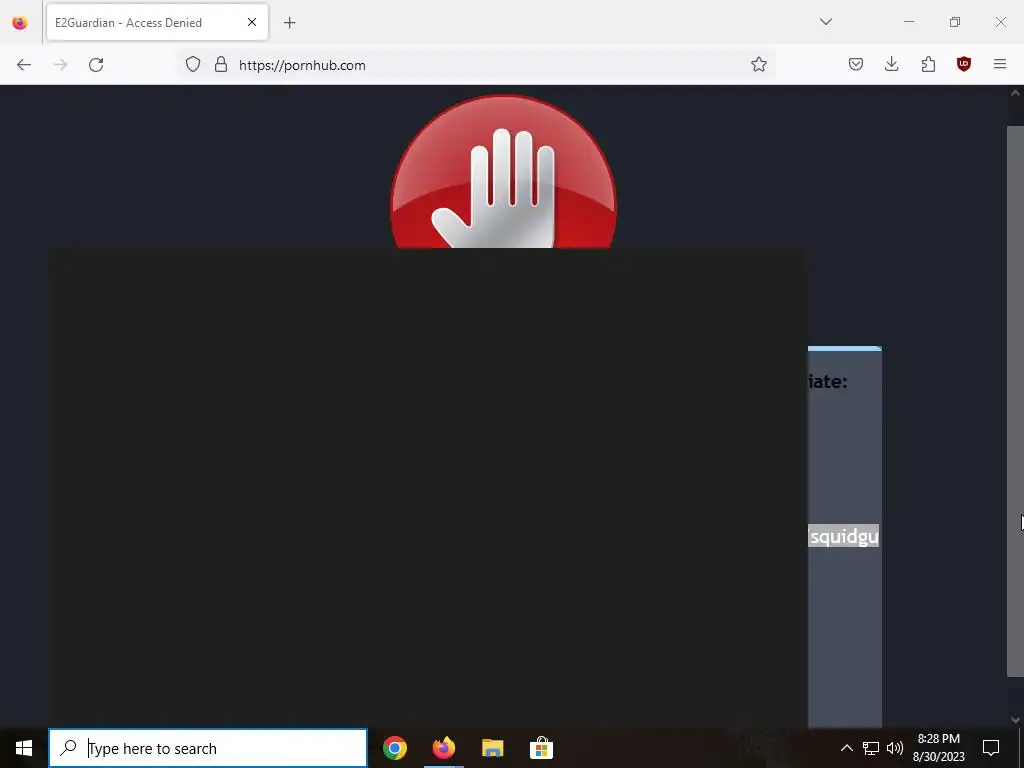The width and height of the screenshot is (1024, 768).
Task: Click the disabled forward arrow in Firefox
Action: point(60,65)
